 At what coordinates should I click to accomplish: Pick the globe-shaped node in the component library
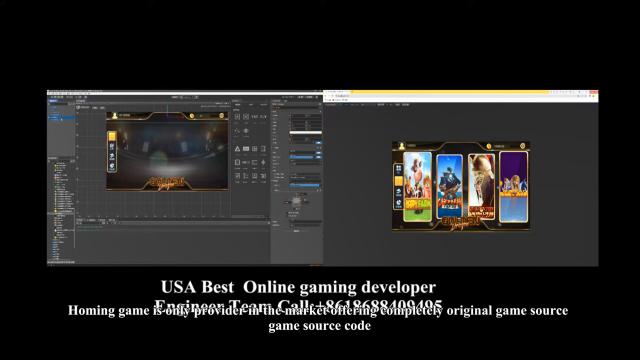pyautogui.click(x=246, y=131)
